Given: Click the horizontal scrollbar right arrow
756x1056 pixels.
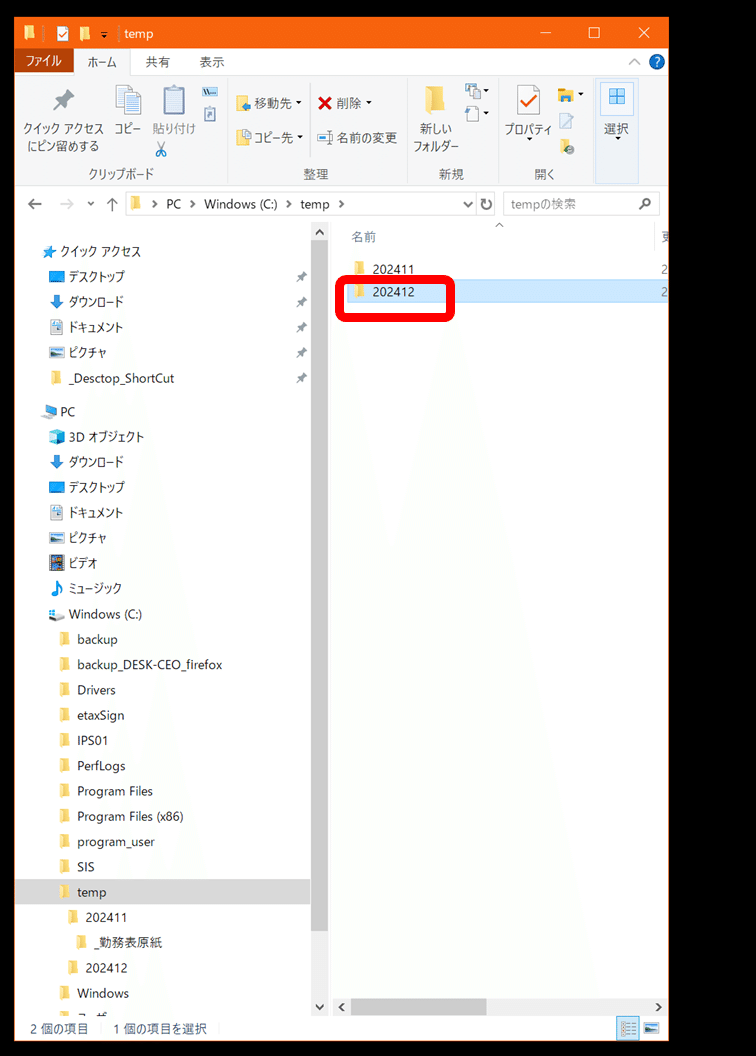Looking at the screenshot, I should 658,1008.
